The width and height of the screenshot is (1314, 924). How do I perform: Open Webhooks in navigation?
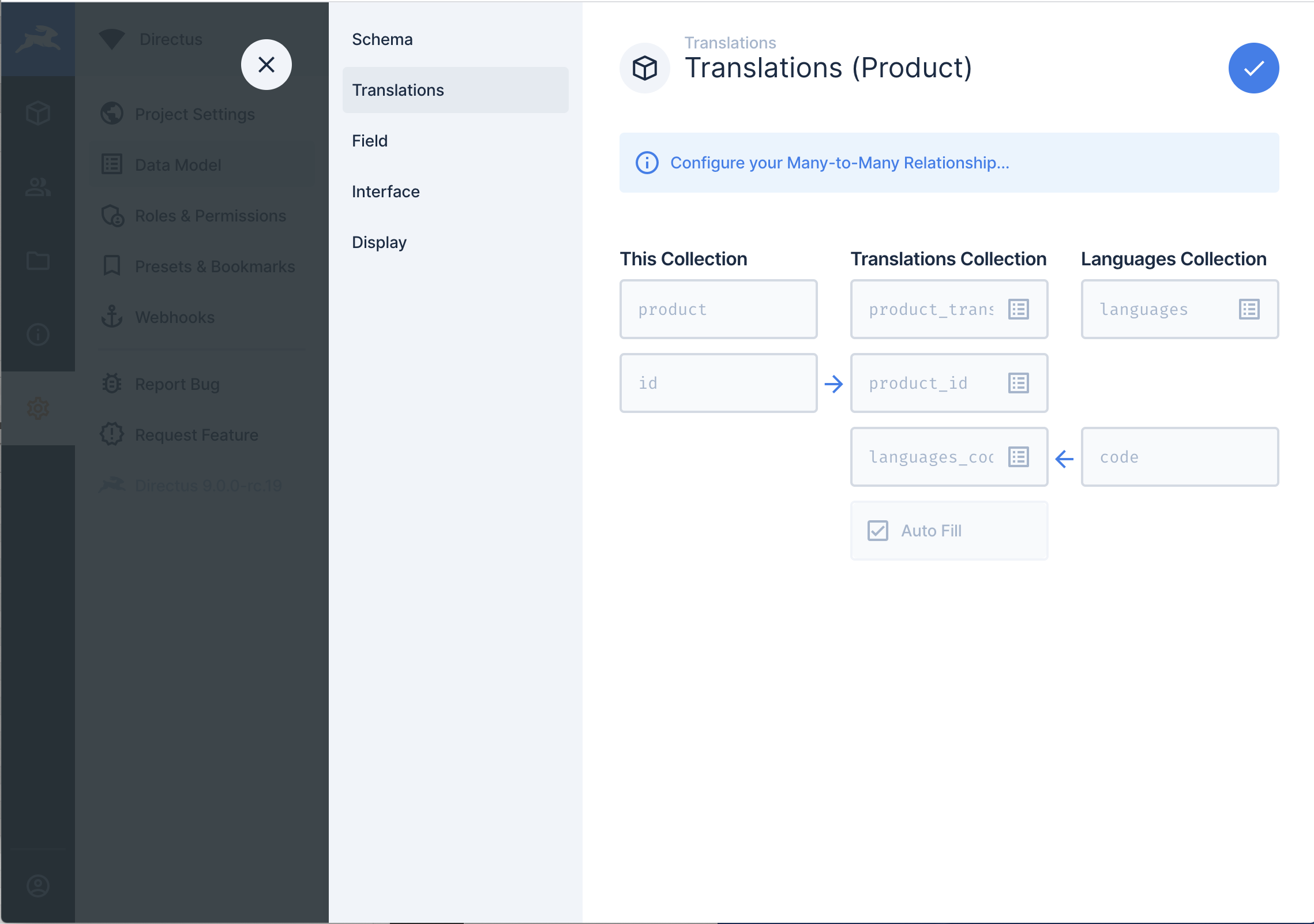tap(202, 317)
